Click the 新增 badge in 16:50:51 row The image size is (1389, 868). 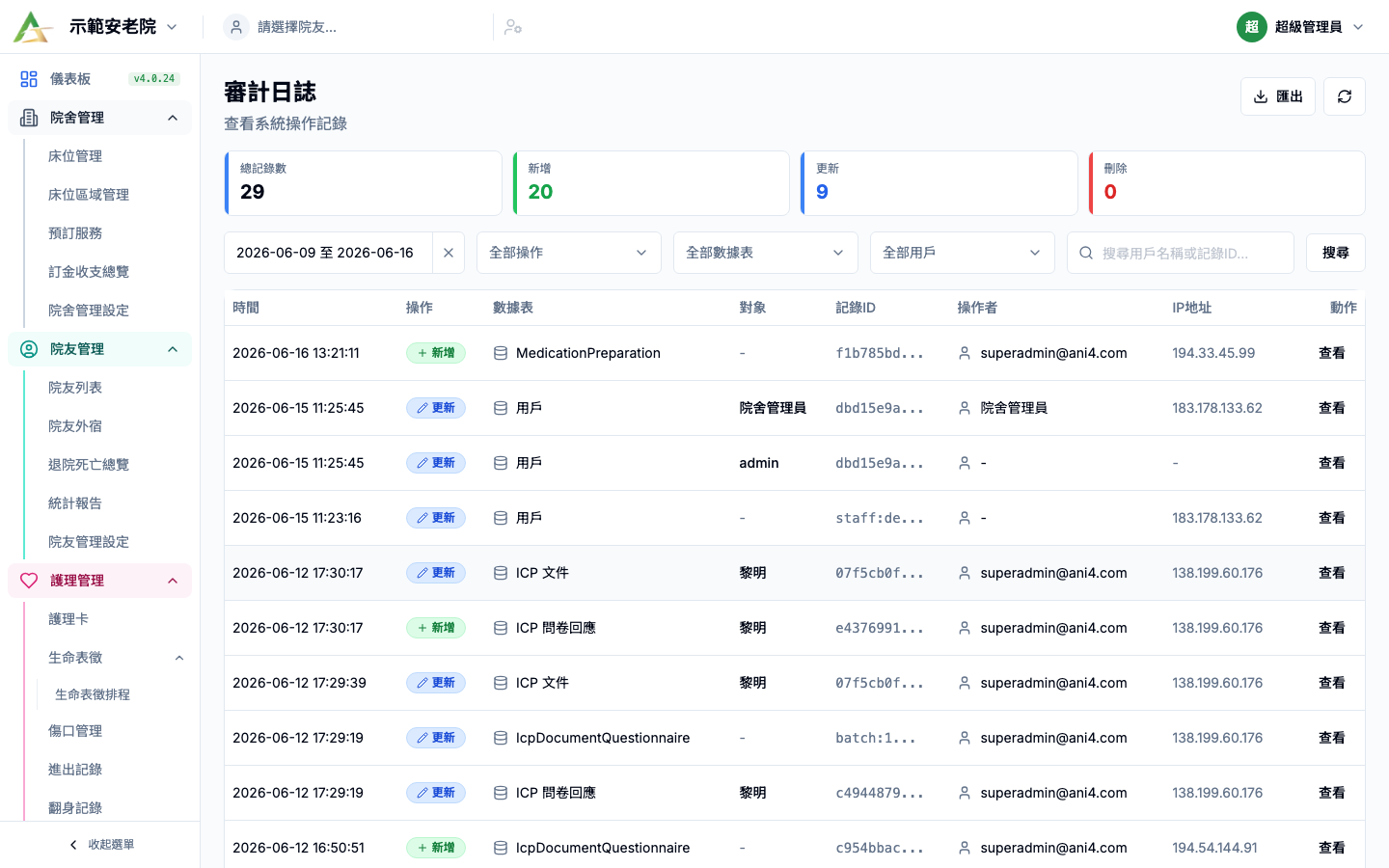coord(436,848)
